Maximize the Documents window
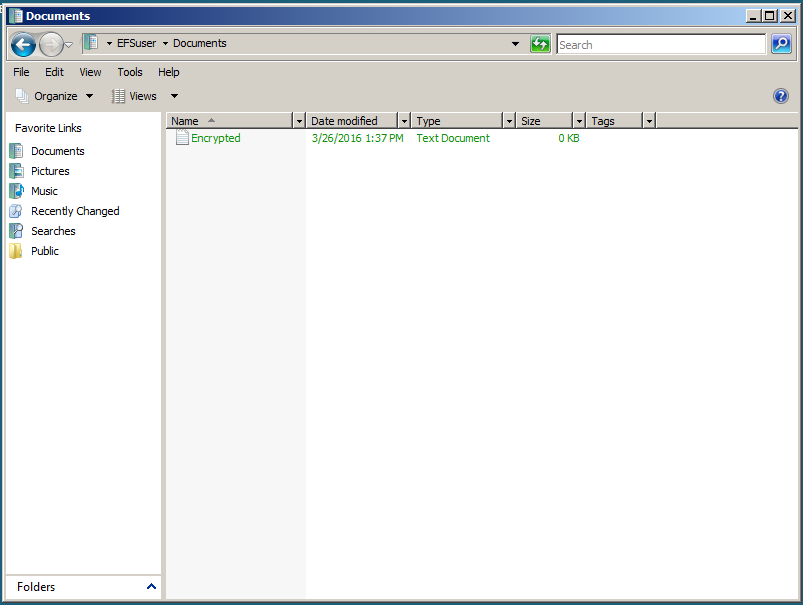Image resolution: width=803 pixels, height=605 pixels. [769, 16]
